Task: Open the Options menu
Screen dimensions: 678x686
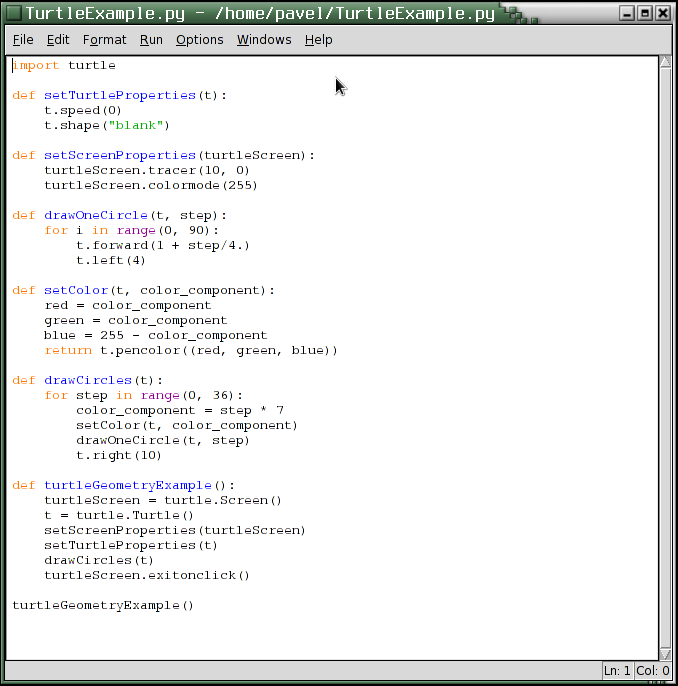Action: (x=199, y=40)
